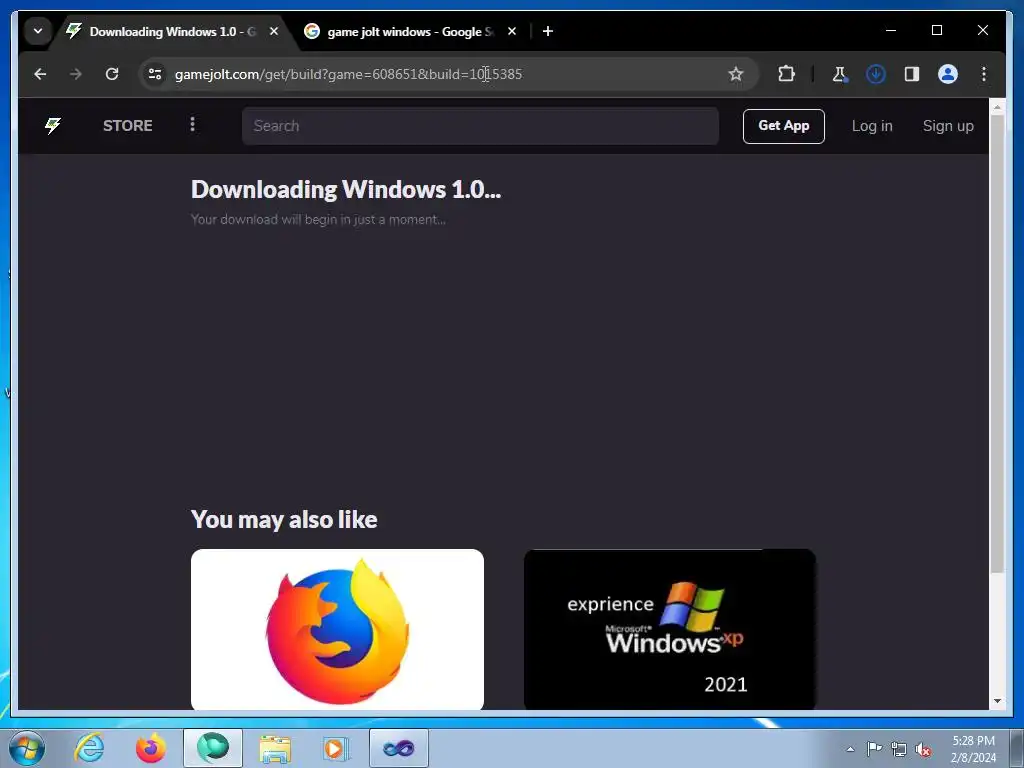Click the Sign up link
The height and width of the screenshot is (768, 1024).
click(948, 125)
